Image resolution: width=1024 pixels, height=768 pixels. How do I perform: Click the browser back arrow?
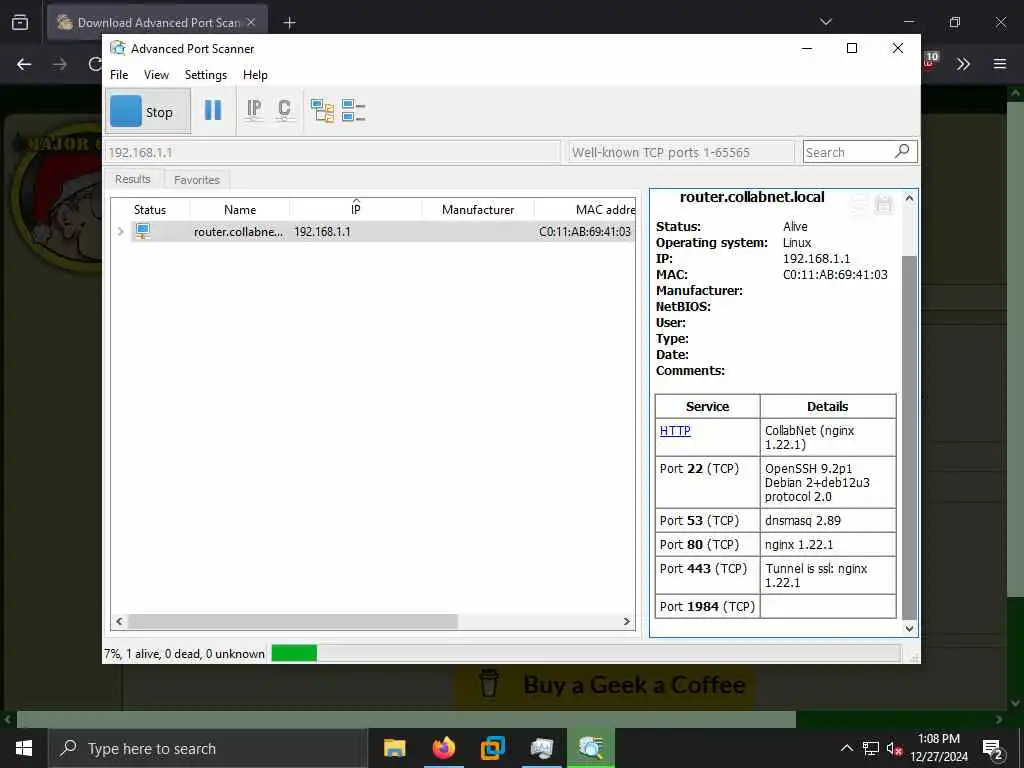(24, 64)
